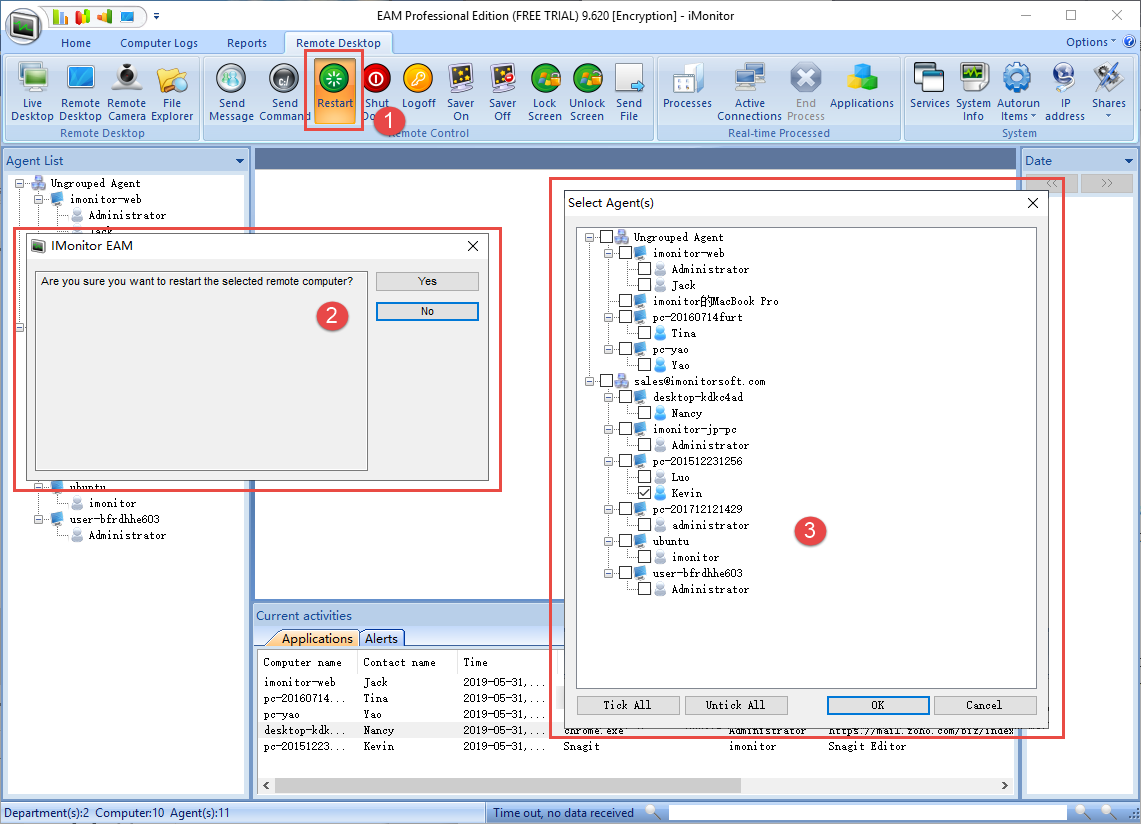Open Active Connections view
1141x824 pixels.
[x=750, y=92]
